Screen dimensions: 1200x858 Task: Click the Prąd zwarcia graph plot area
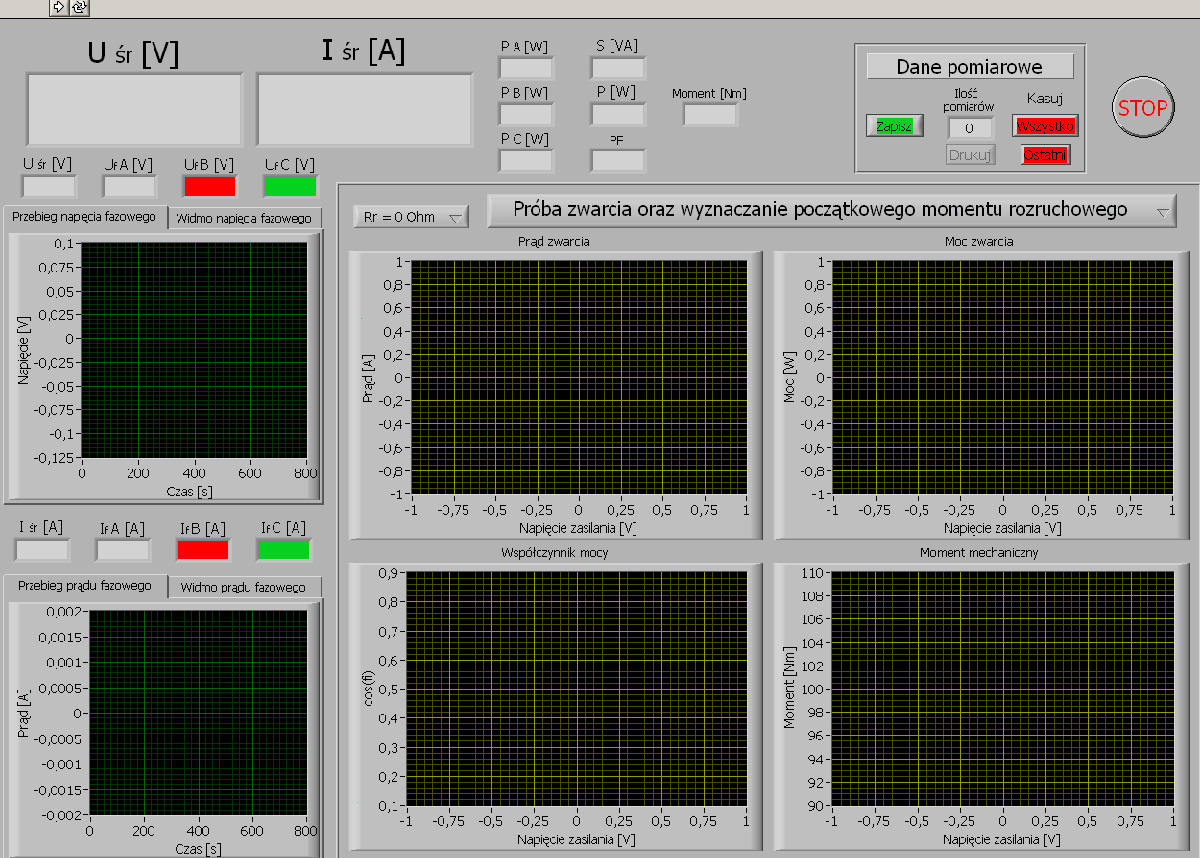tap(578, 377)
